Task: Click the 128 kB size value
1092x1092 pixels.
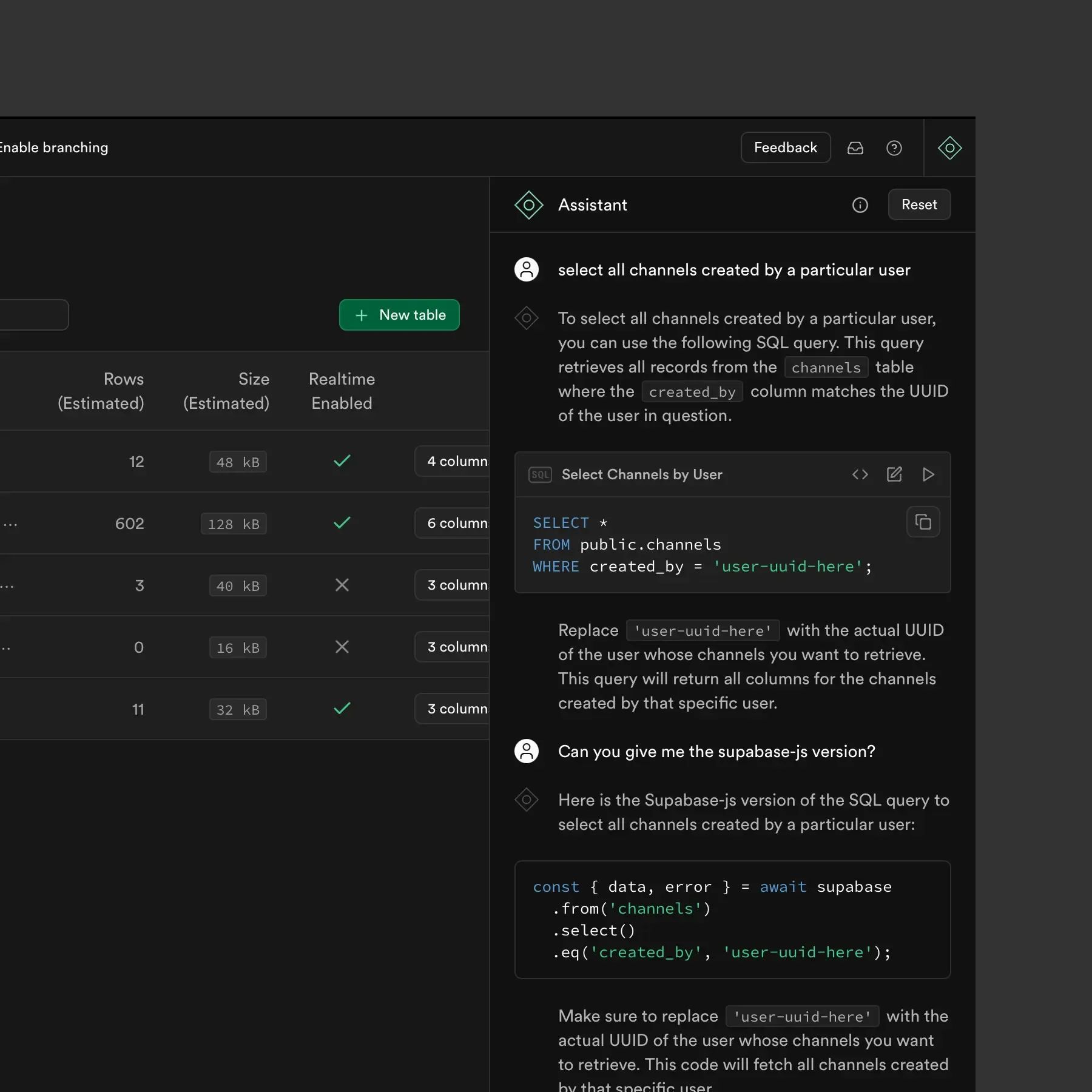Action: [234, 524]
